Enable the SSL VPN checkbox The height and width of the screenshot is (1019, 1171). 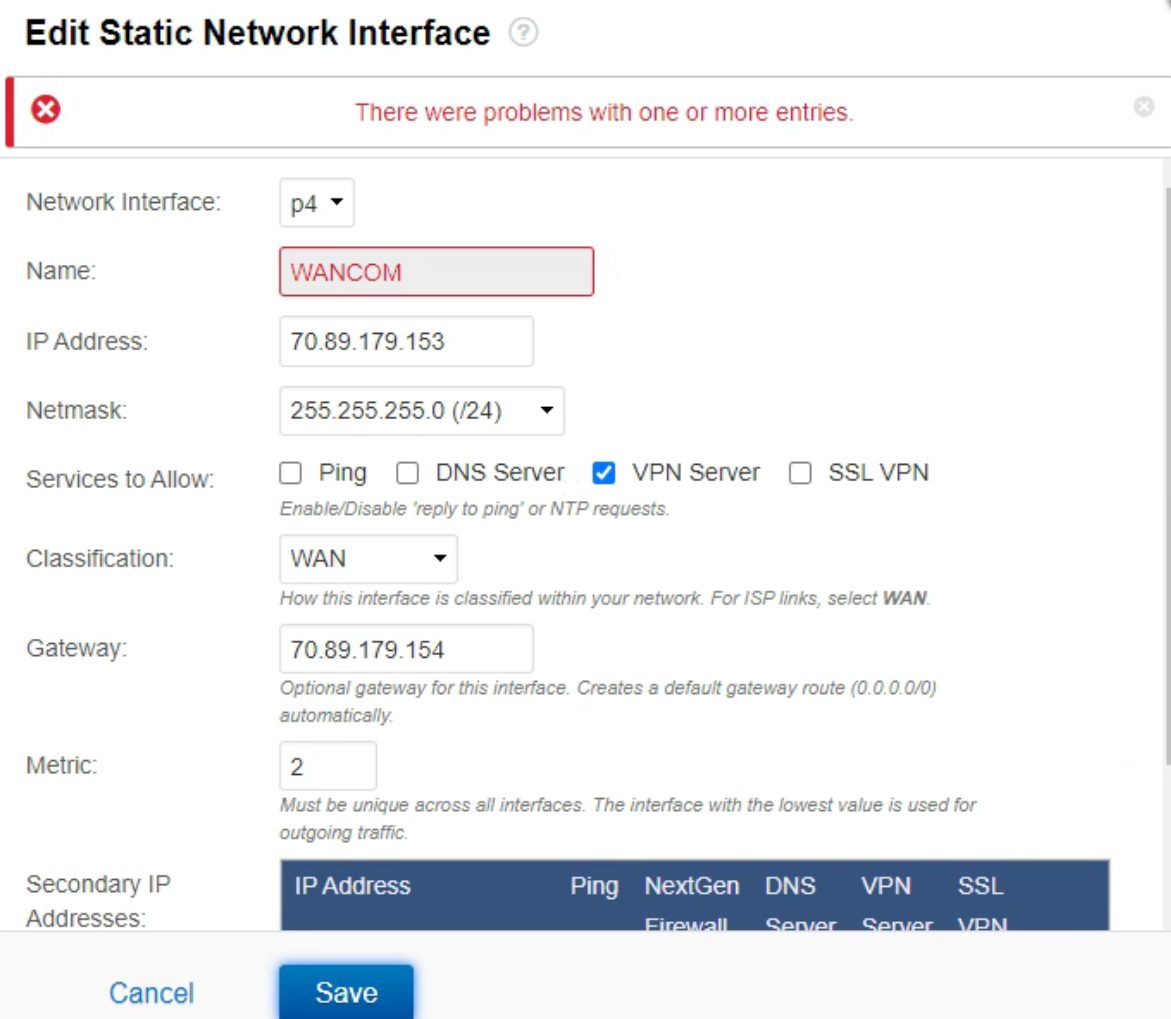(x=800, y=473)
